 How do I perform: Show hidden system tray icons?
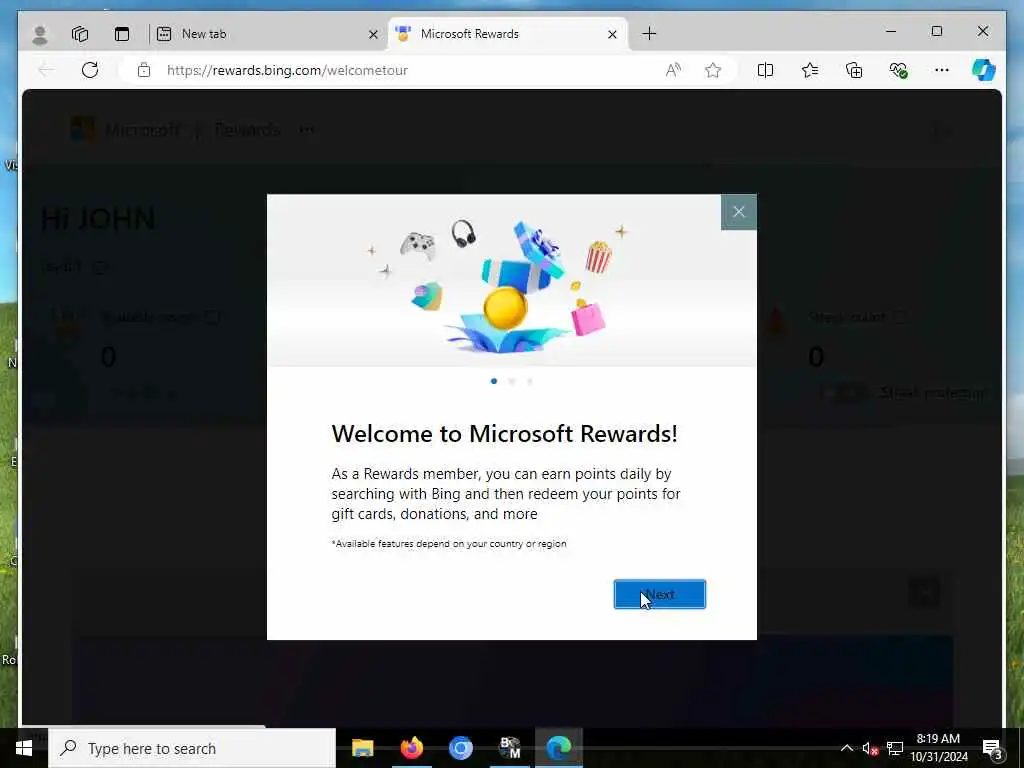846,748
